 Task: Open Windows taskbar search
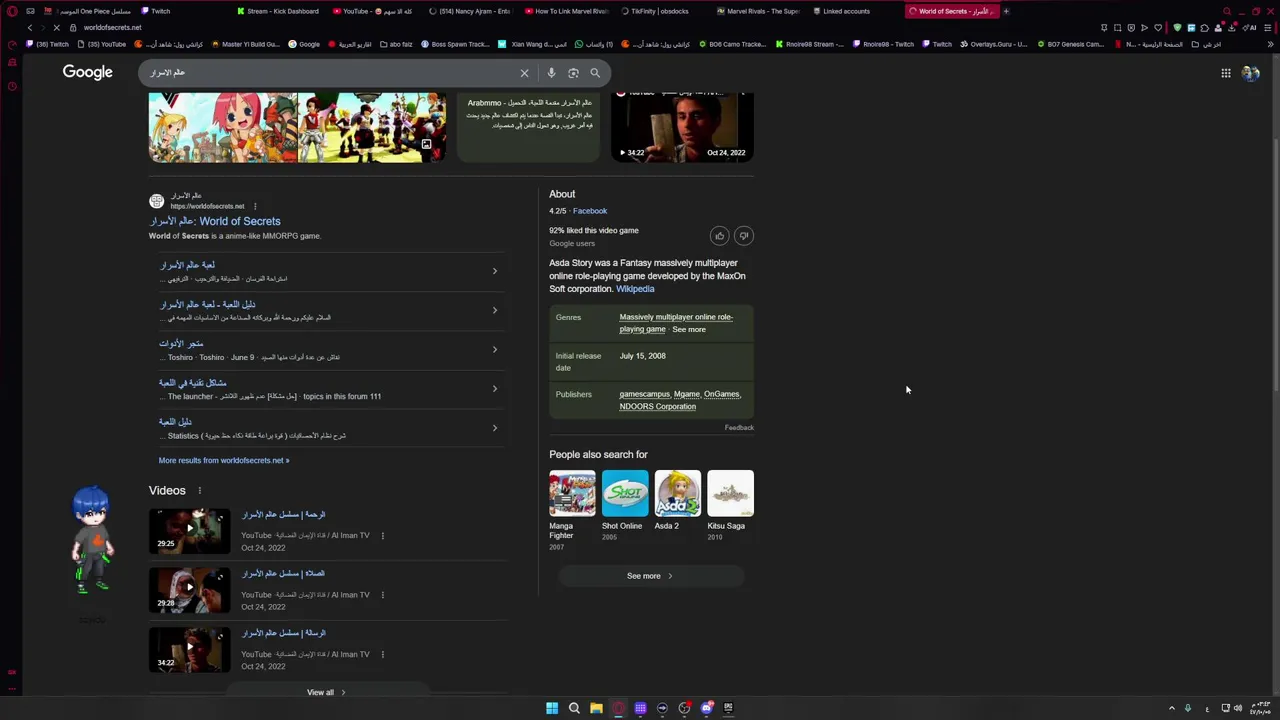pos(574,708)
